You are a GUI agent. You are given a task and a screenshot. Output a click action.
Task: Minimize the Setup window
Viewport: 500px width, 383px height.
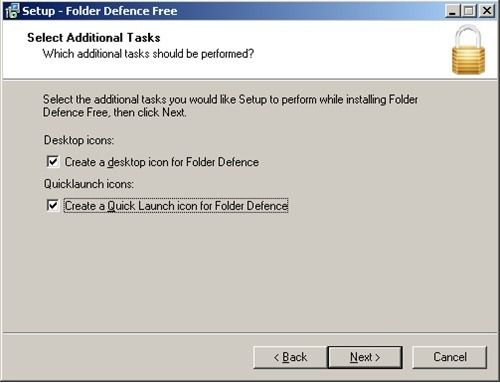click(x=452, y=11)
